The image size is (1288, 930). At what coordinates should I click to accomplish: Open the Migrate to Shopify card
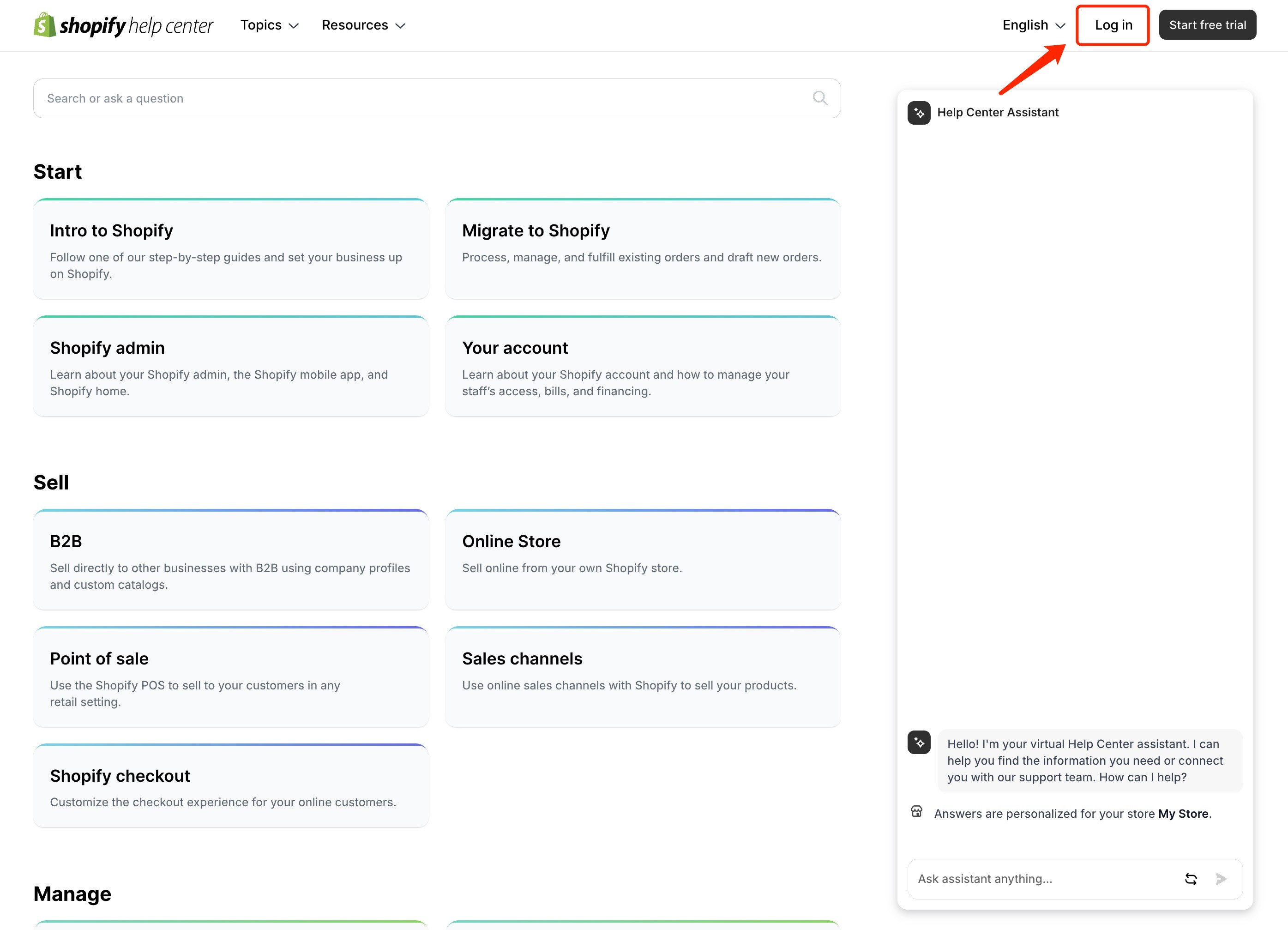point(642,249)
